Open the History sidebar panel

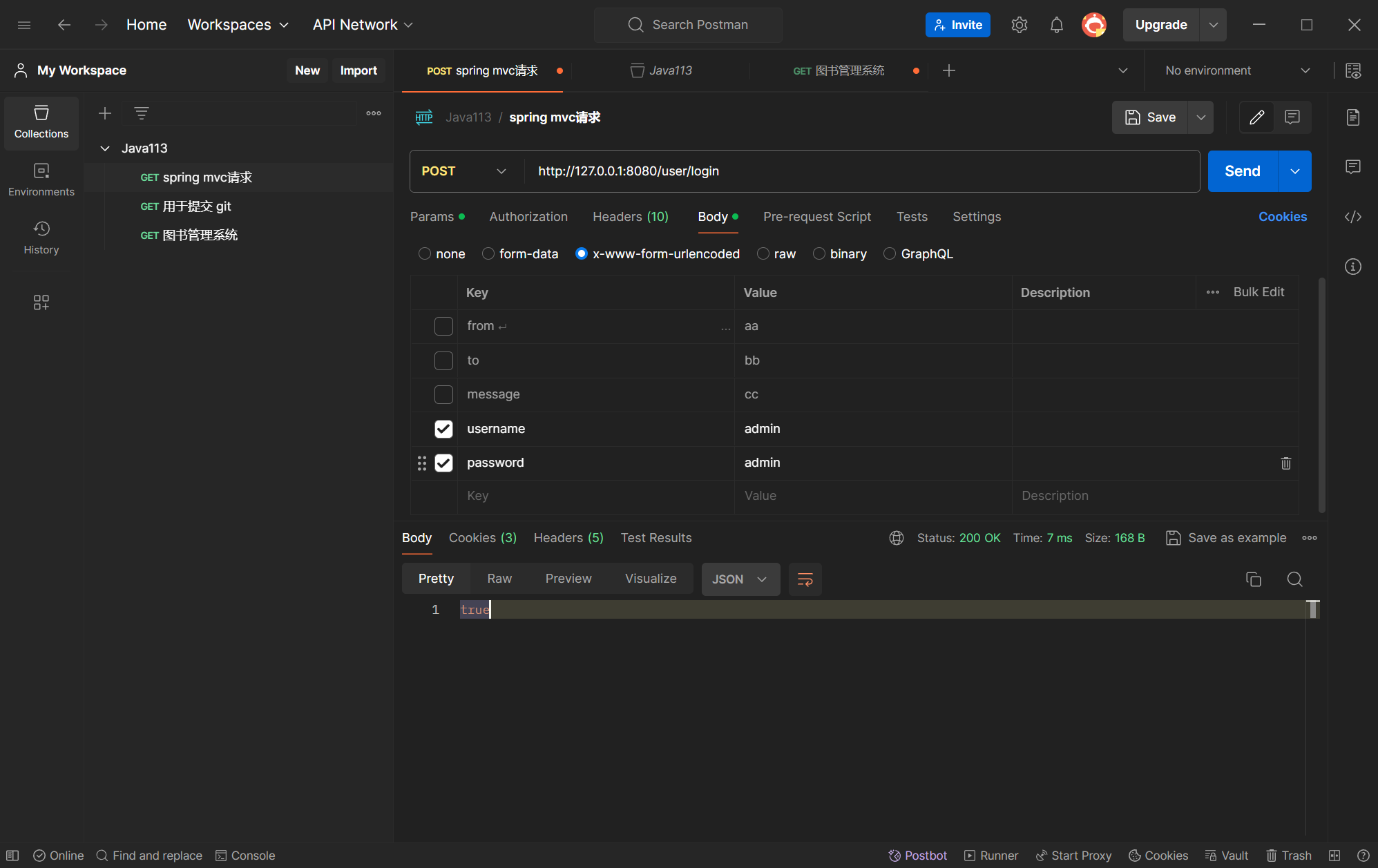pyautogui.click(x=41, y=237)
